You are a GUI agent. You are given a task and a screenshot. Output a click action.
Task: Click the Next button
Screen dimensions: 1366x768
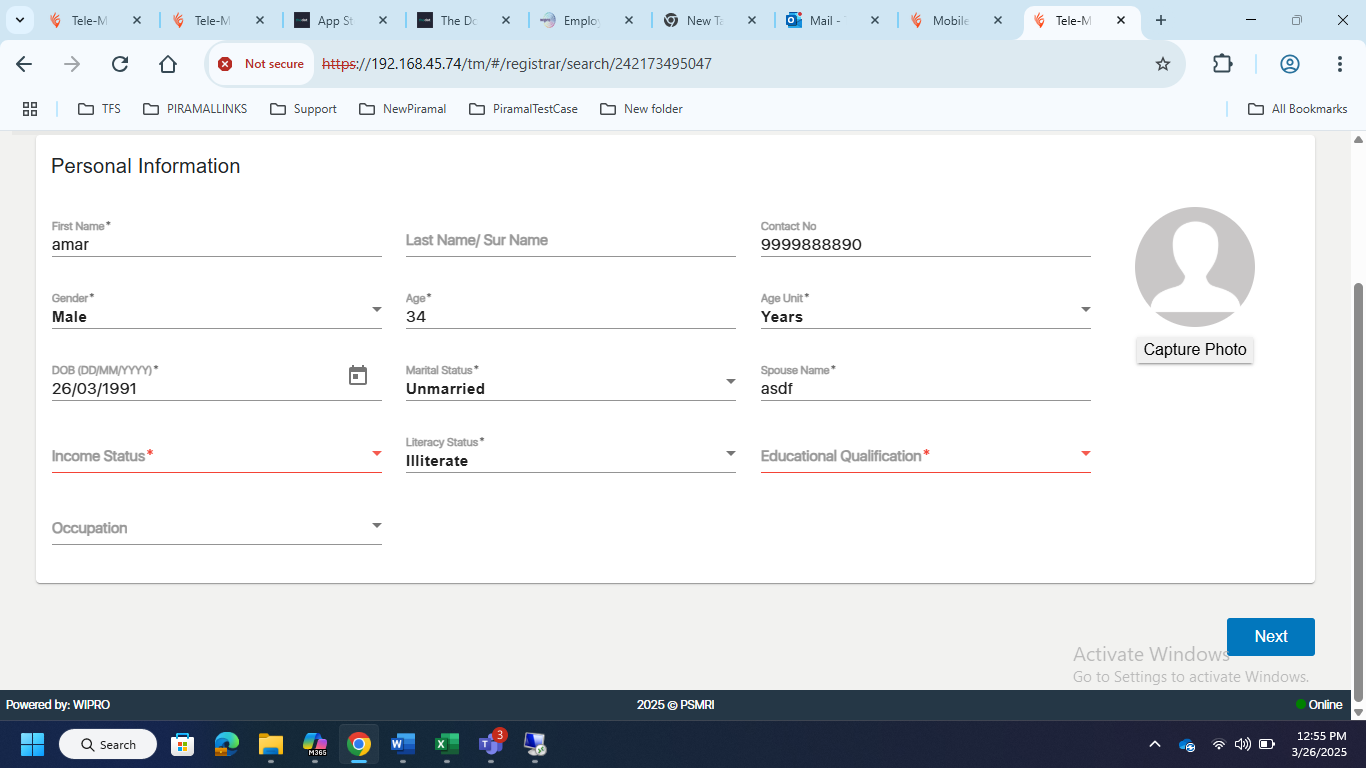pos(1270,637)
